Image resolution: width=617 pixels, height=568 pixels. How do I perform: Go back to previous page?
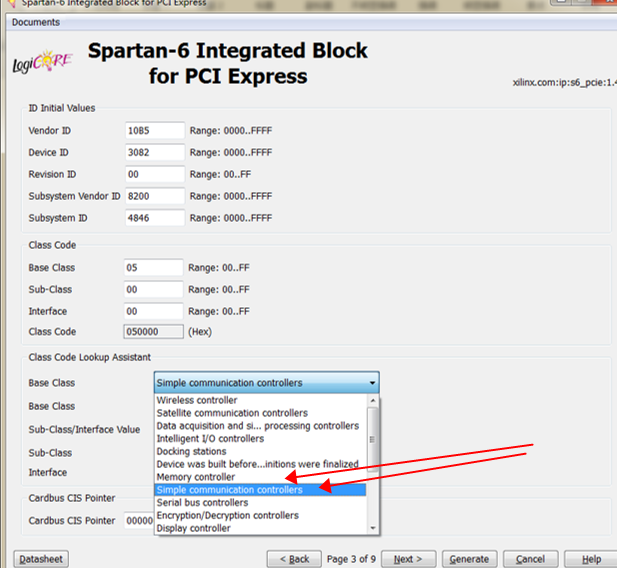294,559
